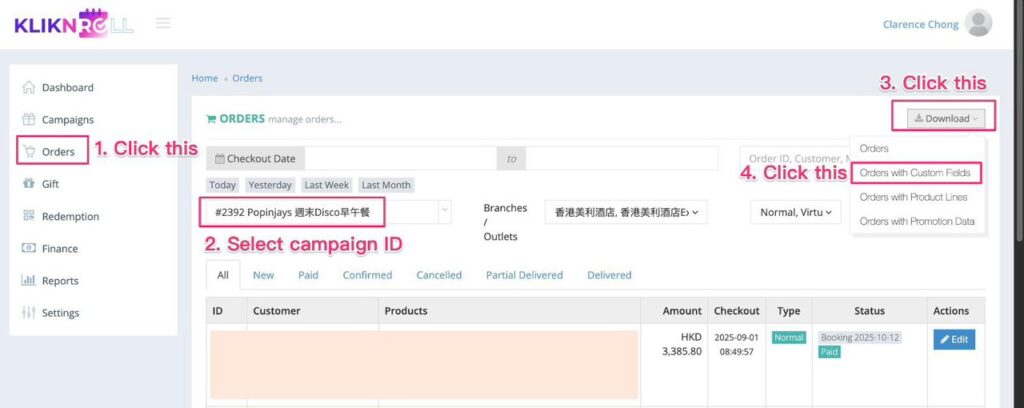Open the campaign selector showing #2392 Popinjays
The width and height of the screenshot is (1024, 408).
(328, 212)
